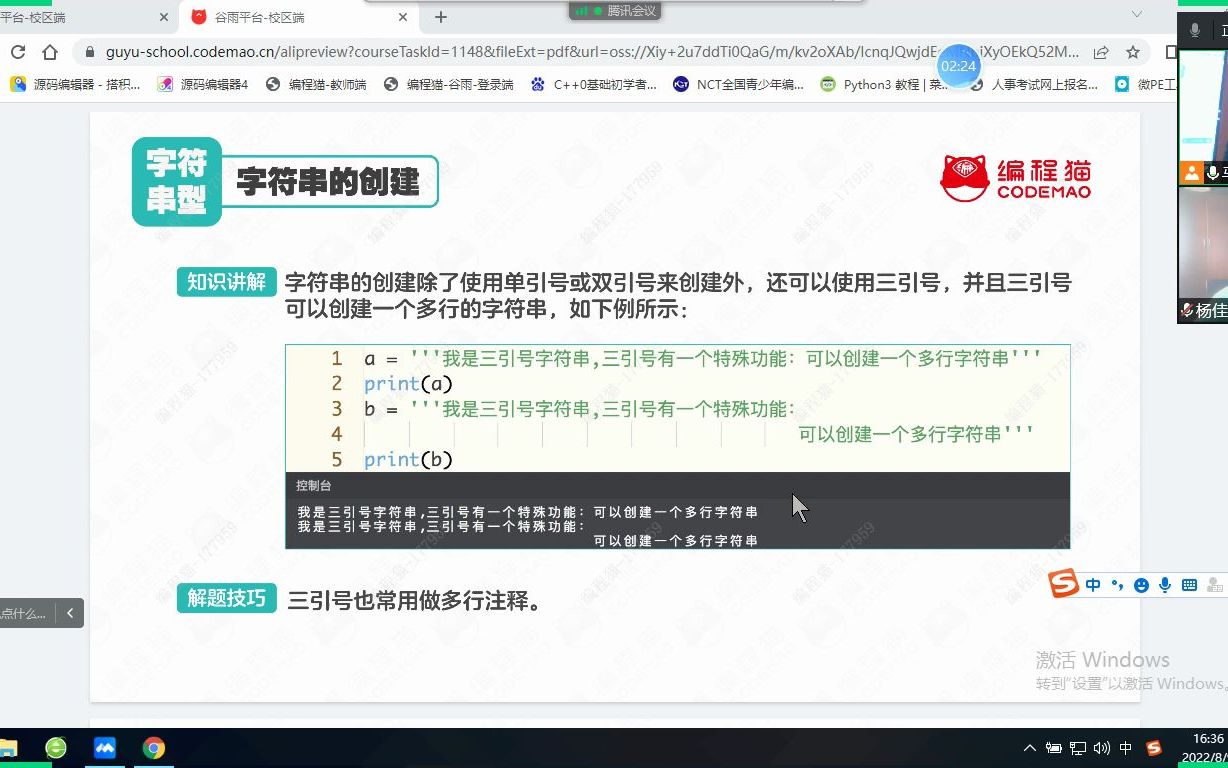
Task: Select the Sogou emoji picker icon
Action: tap(1142, 585)
